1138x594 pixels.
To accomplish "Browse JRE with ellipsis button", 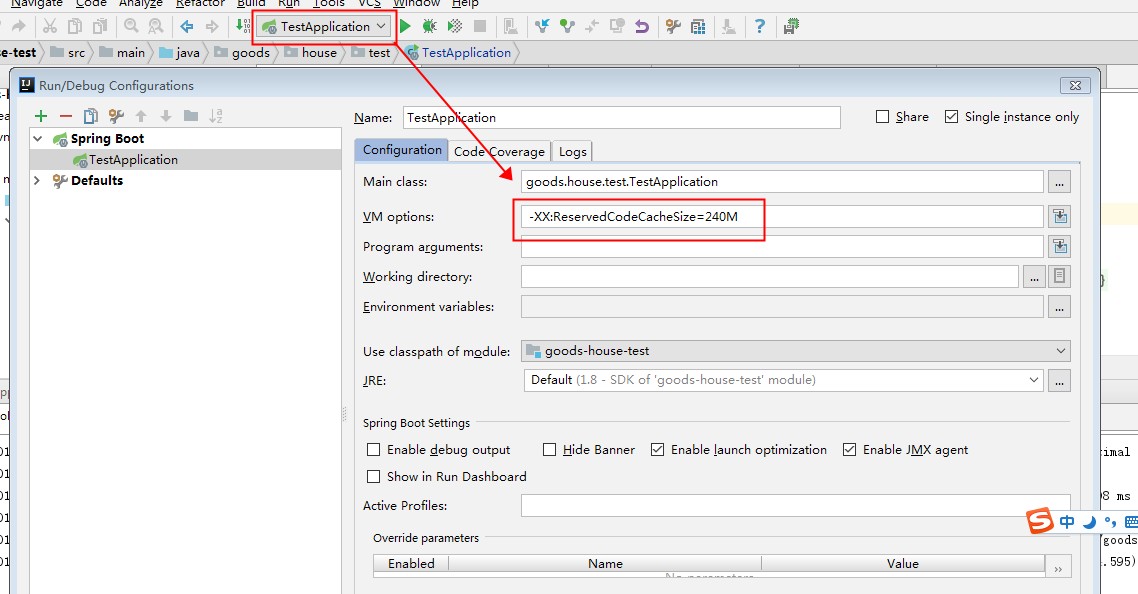I will point(1060,381).
